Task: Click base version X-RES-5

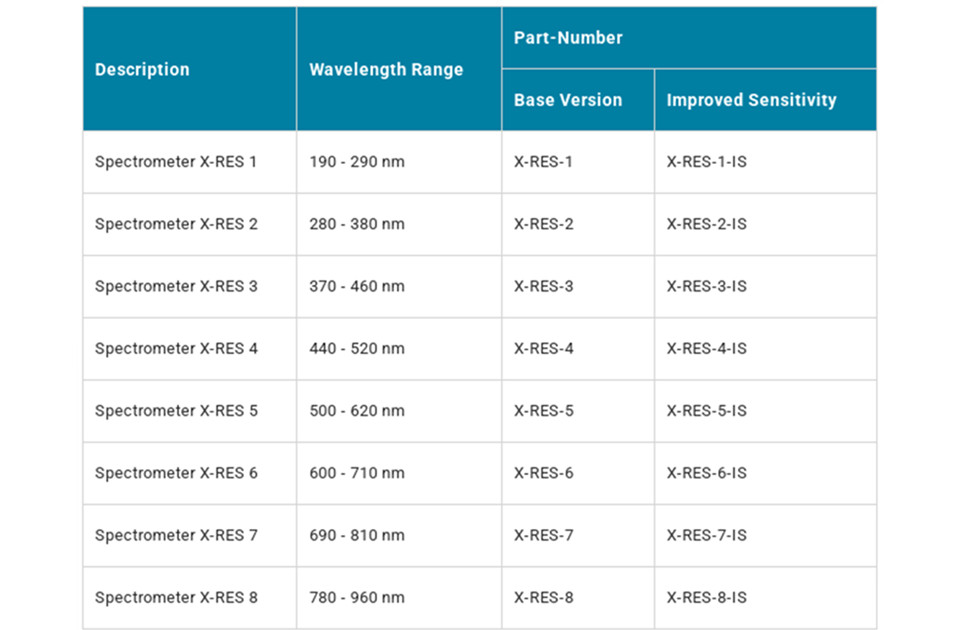Action: point(544,411)
